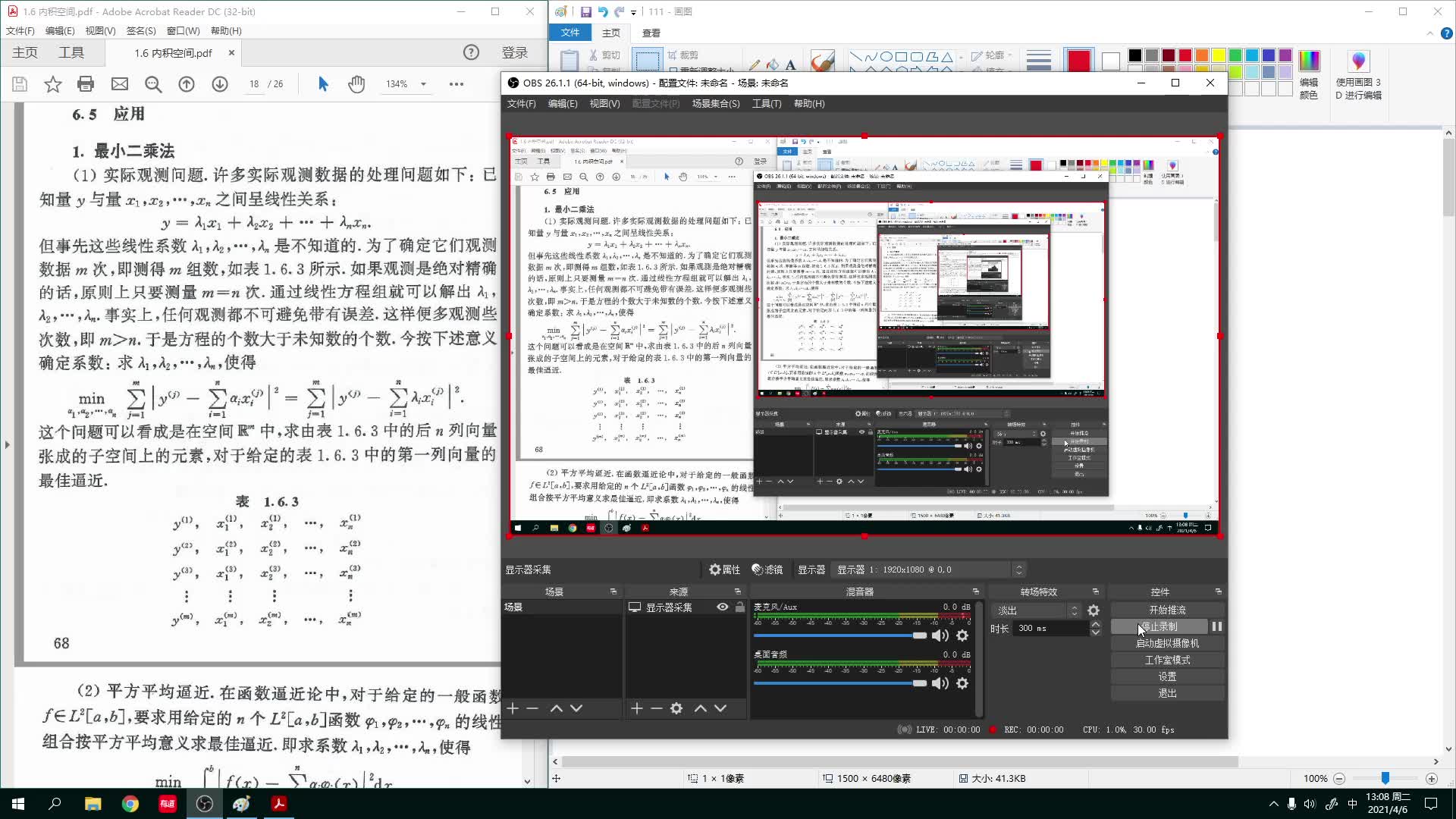
Task: Add a new scene with plus icon
Action: [513, 708]
